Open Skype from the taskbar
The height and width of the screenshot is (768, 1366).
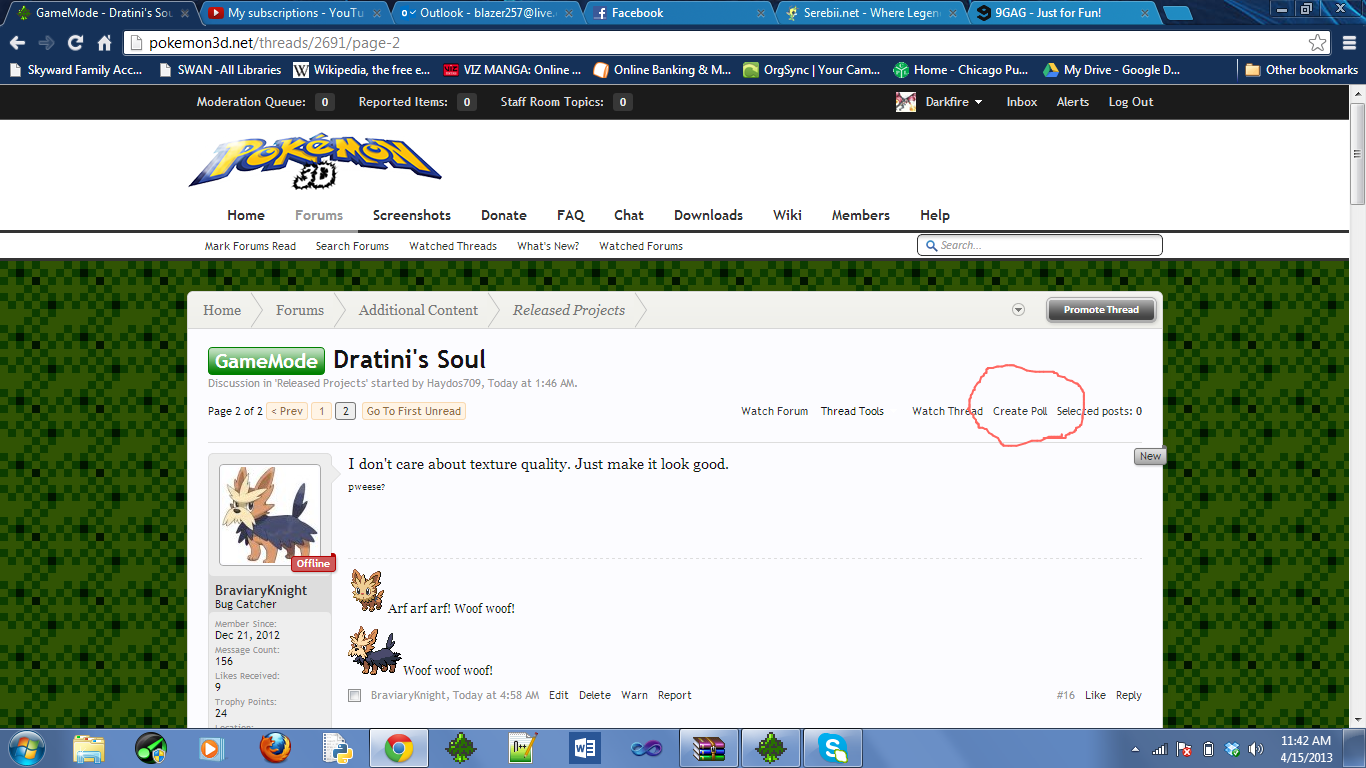832,747
